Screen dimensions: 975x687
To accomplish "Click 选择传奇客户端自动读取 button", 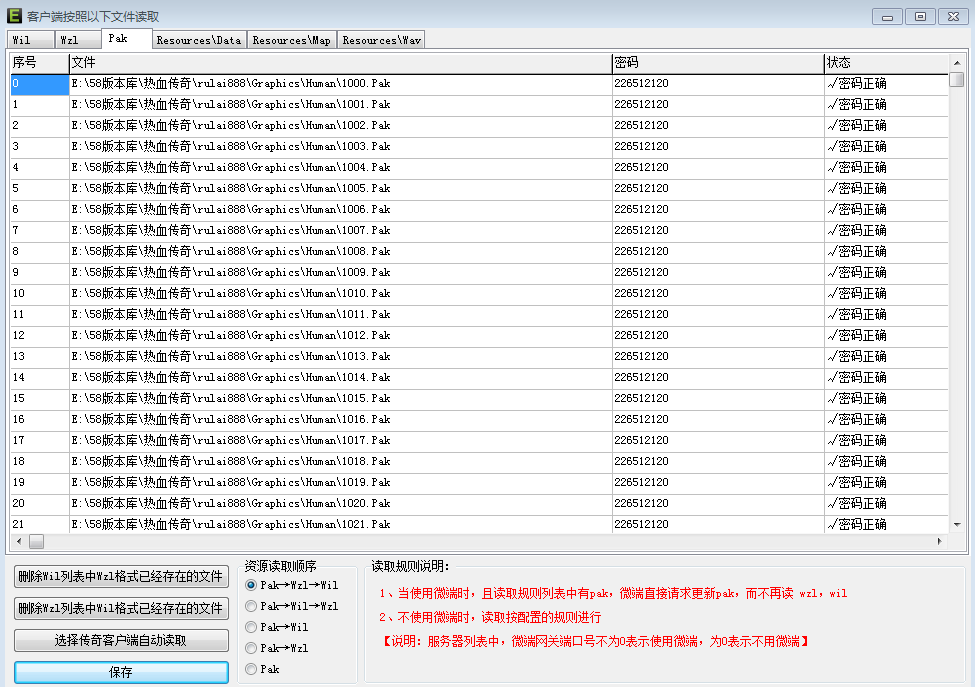I will [121, 641].
